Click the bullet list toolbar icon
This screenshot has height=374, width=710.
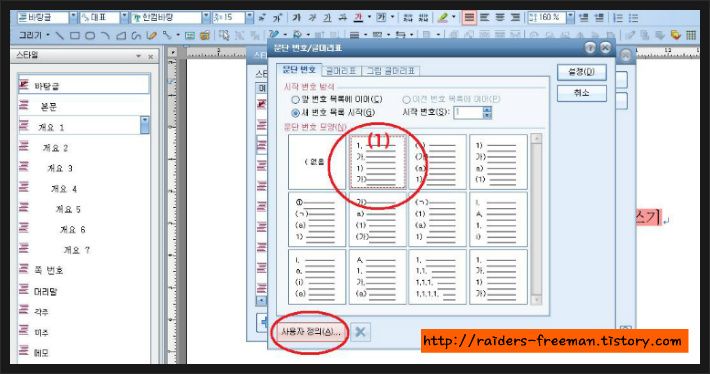[633, 18]
